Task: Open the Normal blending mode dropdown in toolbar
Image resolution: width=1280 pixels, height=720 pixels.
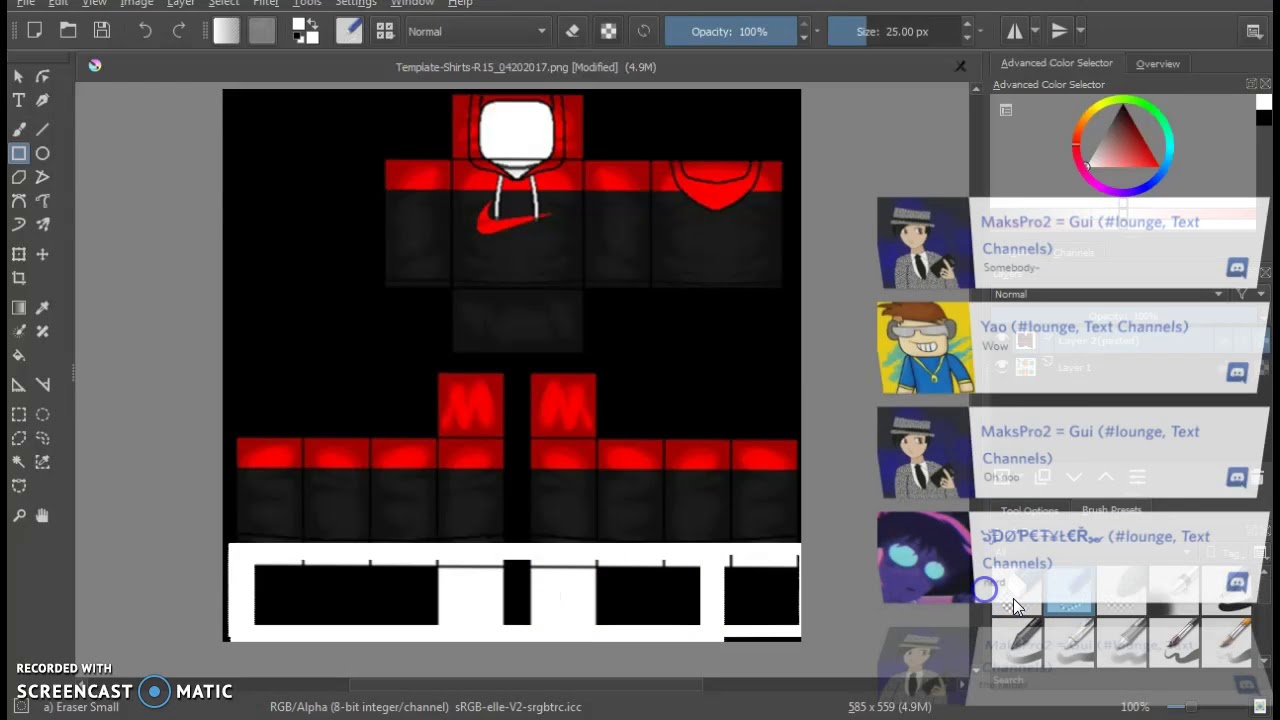Action: (x=477, y=31)
